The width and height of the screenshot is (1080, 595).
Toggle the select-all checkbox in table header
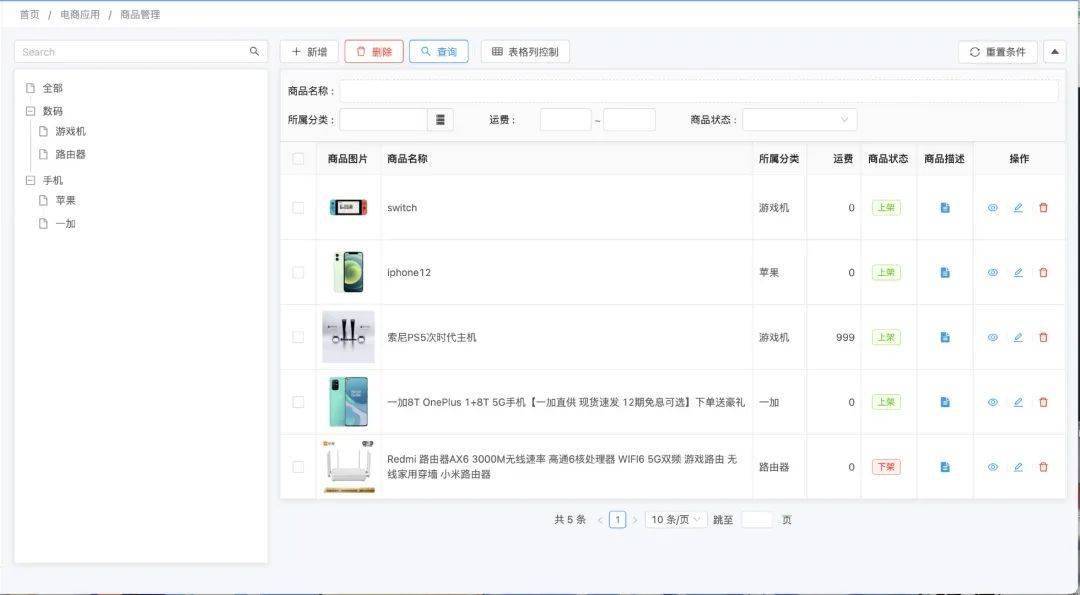tap(298, 158)
